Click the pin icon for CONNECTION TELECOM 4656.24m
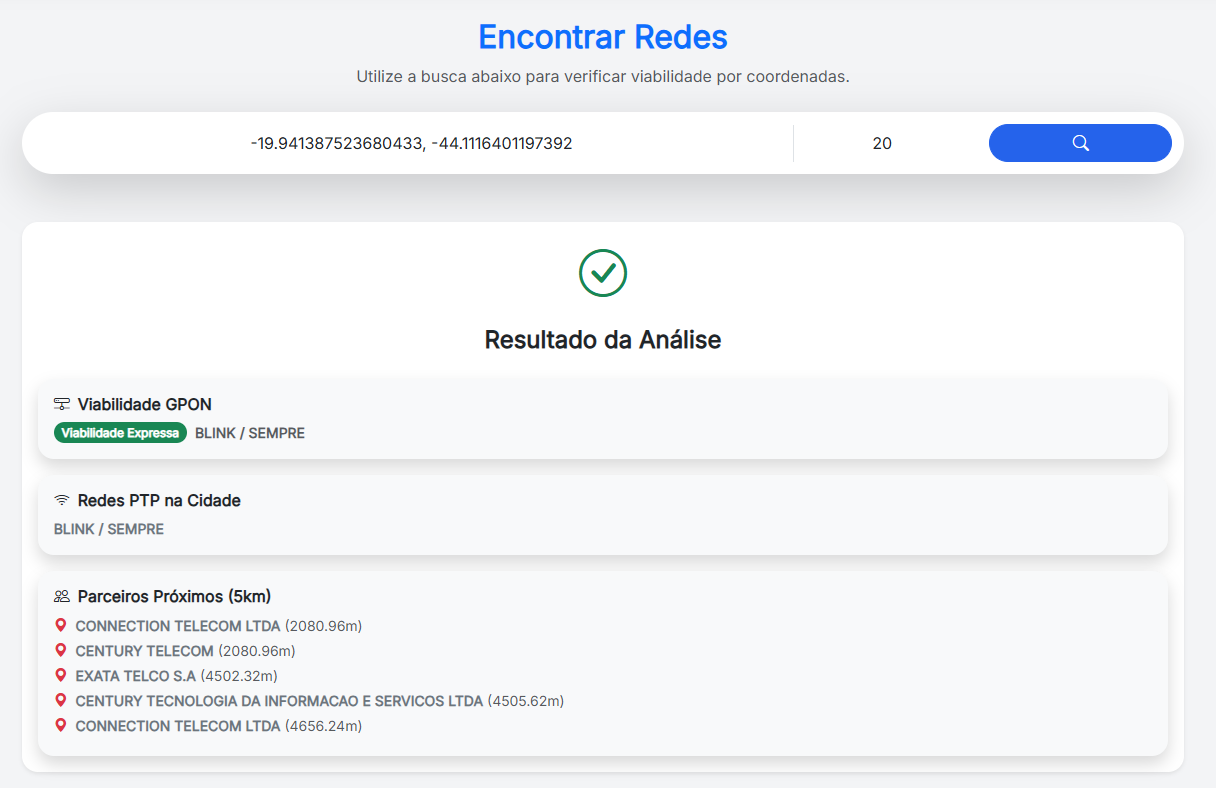 coord(61,726)
